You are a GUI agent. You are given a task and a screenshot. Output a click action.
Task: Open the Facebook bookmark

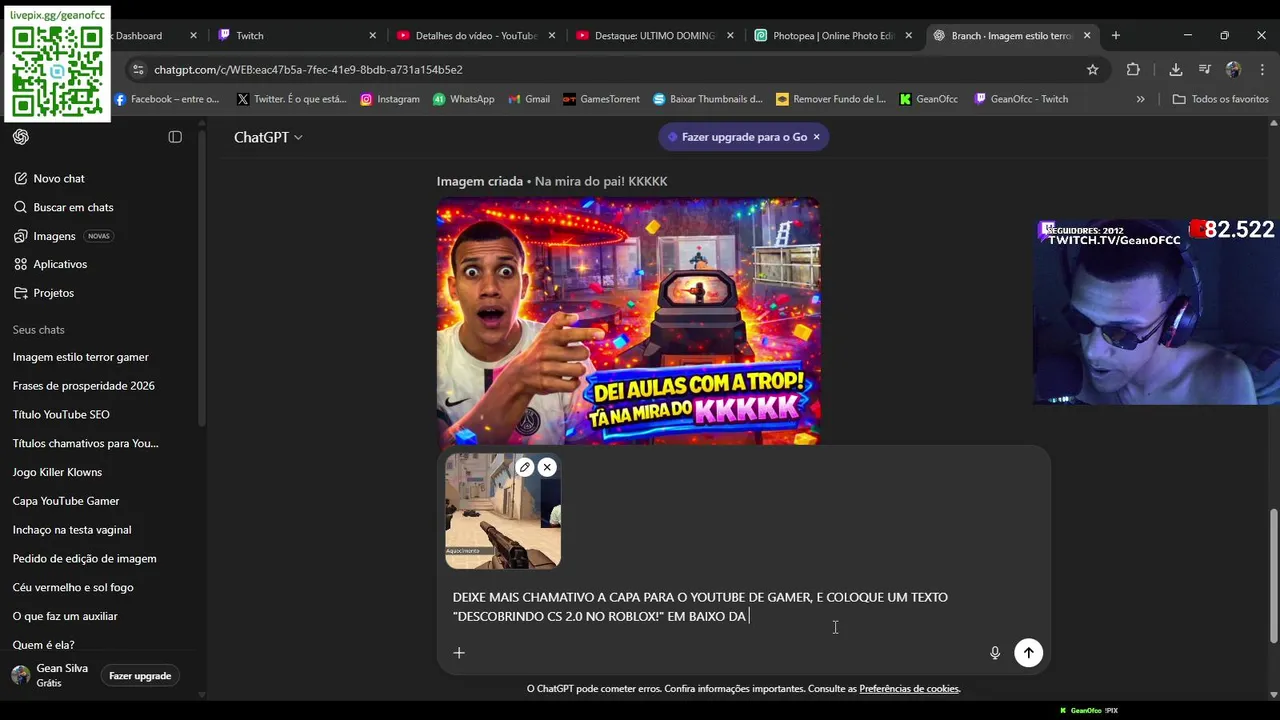[166, 99]
